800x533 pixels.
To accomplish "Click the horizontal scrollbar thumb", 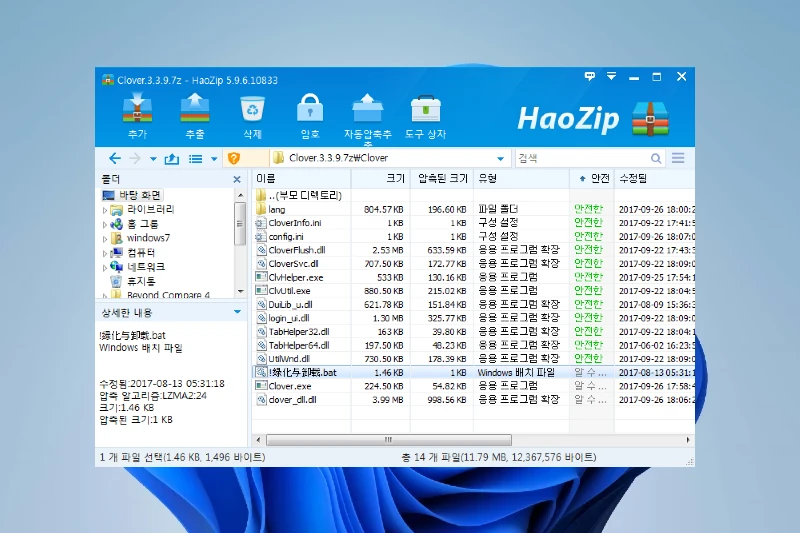I will coord(389,440).
